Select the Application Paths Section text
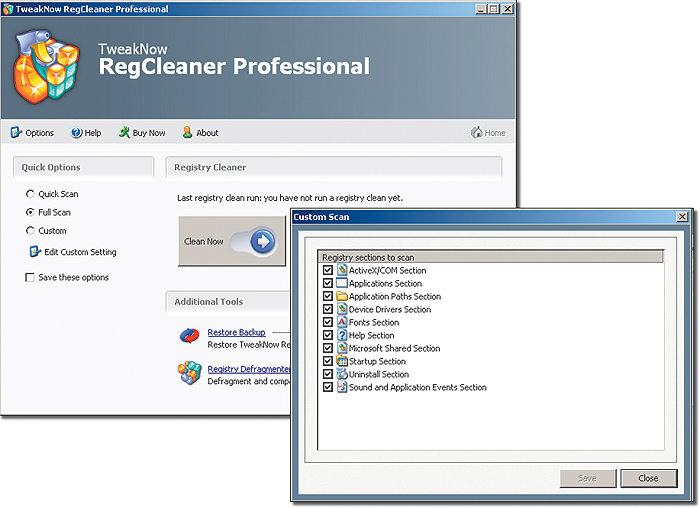 tap(395, 296)
